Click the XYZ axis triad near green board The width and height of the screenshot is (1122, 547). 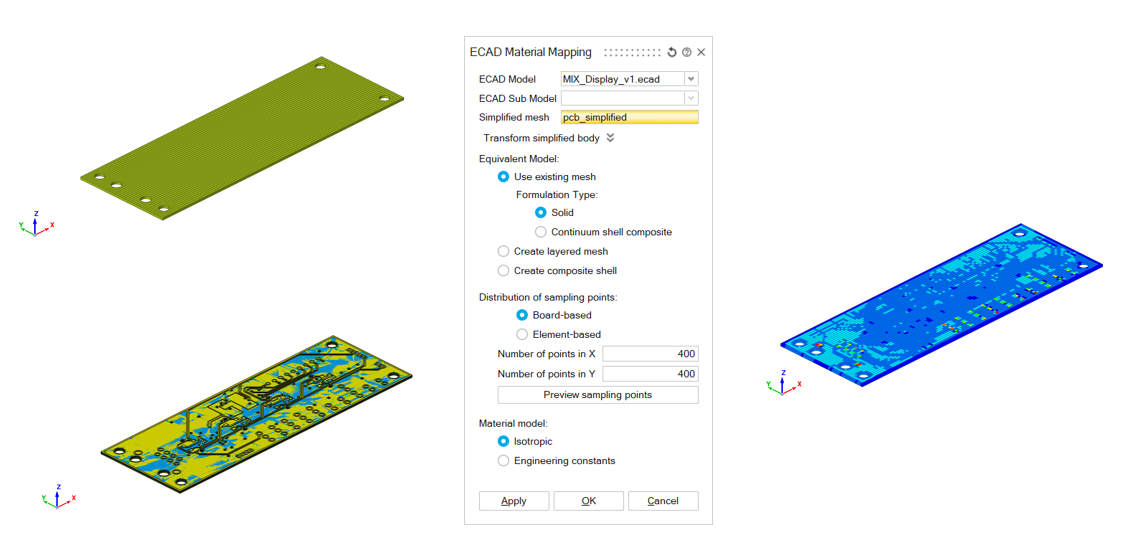[x=35, y=224]
